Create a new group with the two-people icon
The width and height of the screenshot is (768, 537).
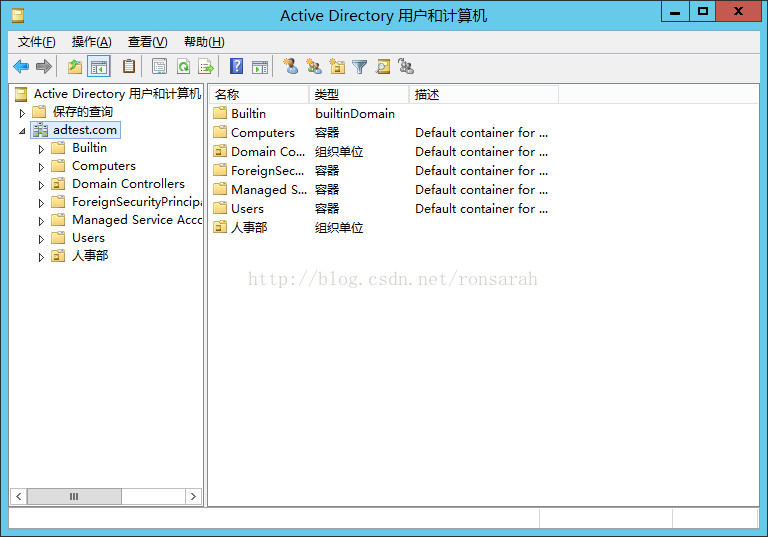tap(313, 66)
